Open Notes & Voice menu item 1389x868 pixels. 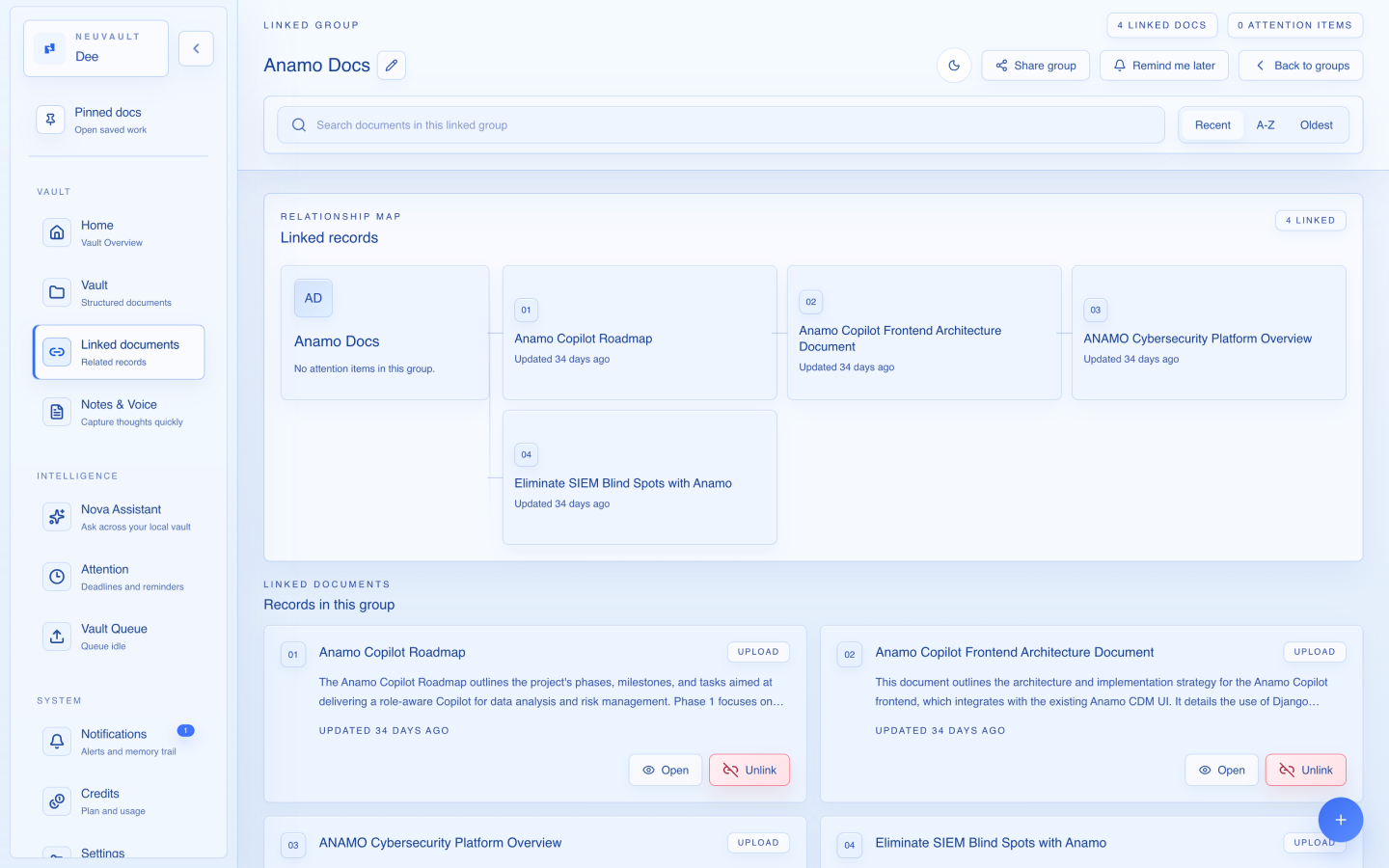pos(119,412)
